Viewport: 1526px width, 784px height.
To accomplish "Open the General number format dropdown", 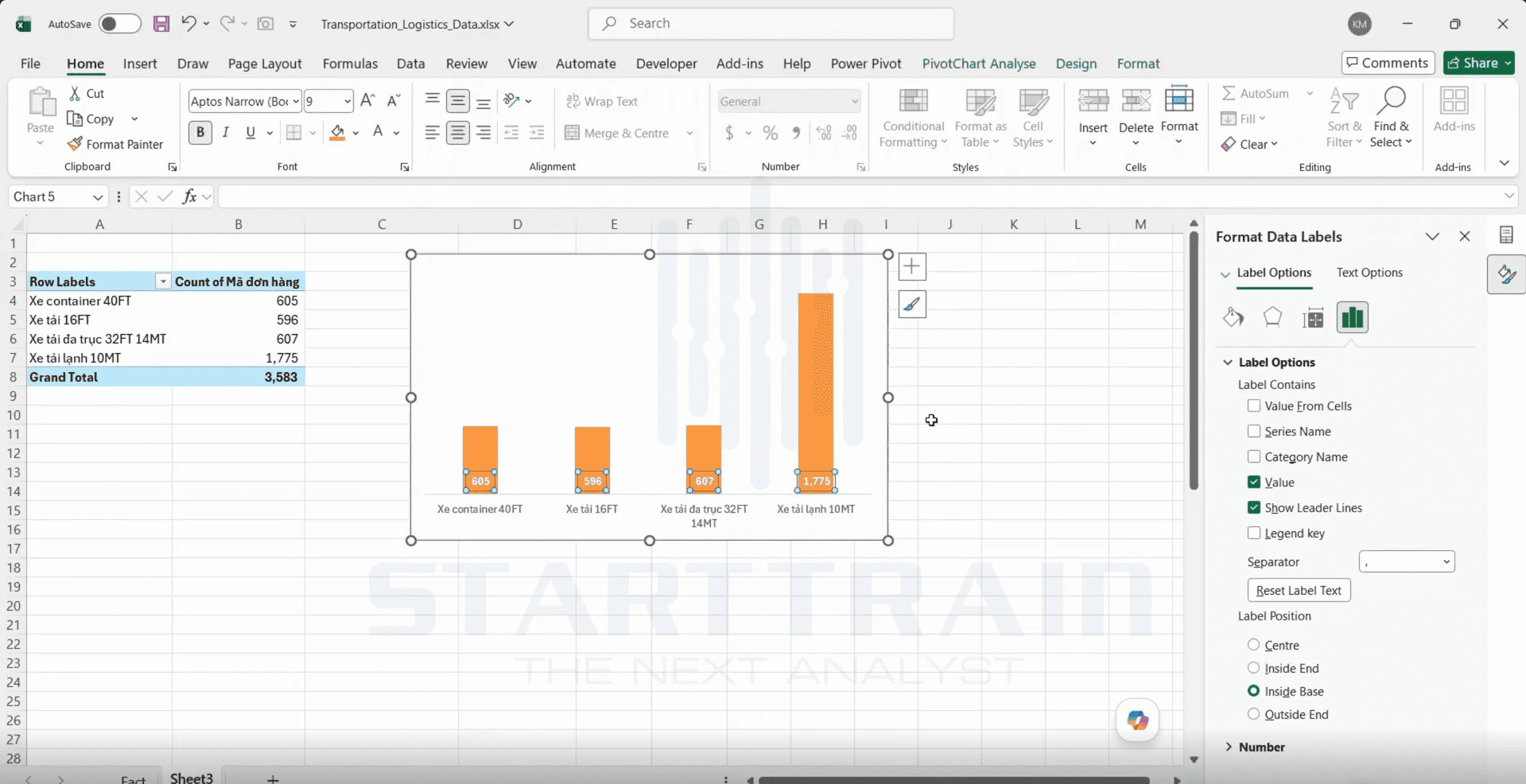I will (x=855, y=101).
